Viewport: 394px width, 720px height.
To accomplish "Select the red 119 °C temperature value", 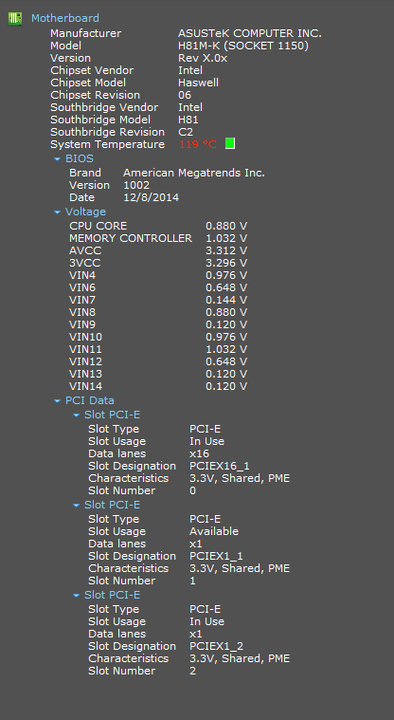I will (x=197, y=144).
